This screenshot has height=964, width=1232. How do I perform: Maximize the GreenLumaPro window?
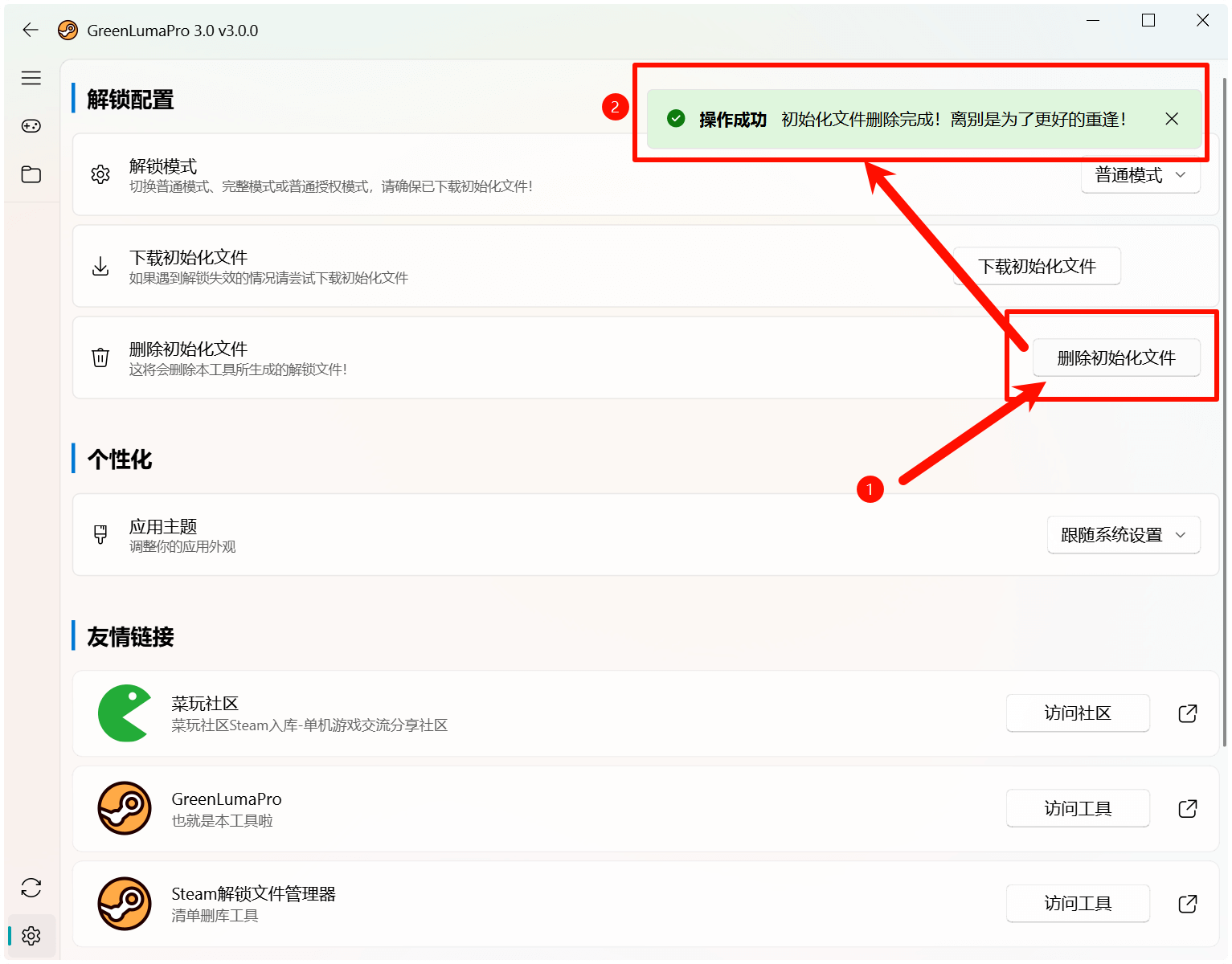click(x=1148, y=21)
